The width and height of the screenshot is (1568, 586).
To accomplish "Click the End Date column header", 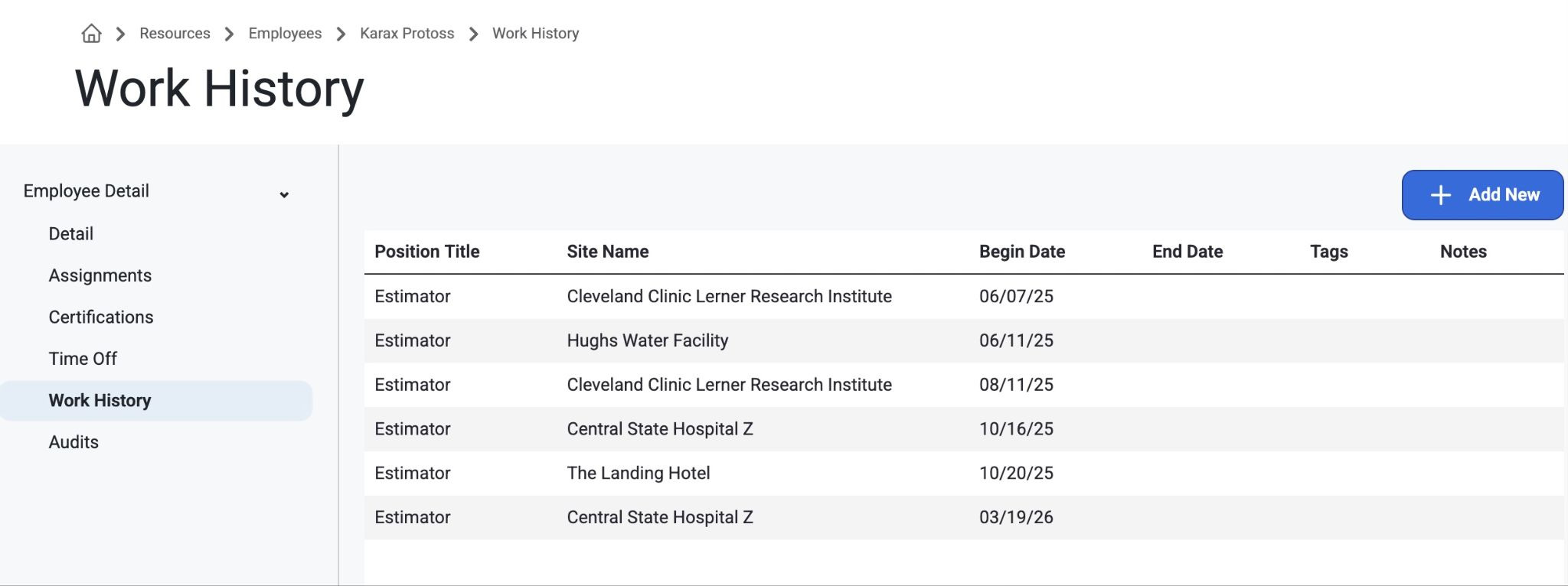I will [1187, 252].
